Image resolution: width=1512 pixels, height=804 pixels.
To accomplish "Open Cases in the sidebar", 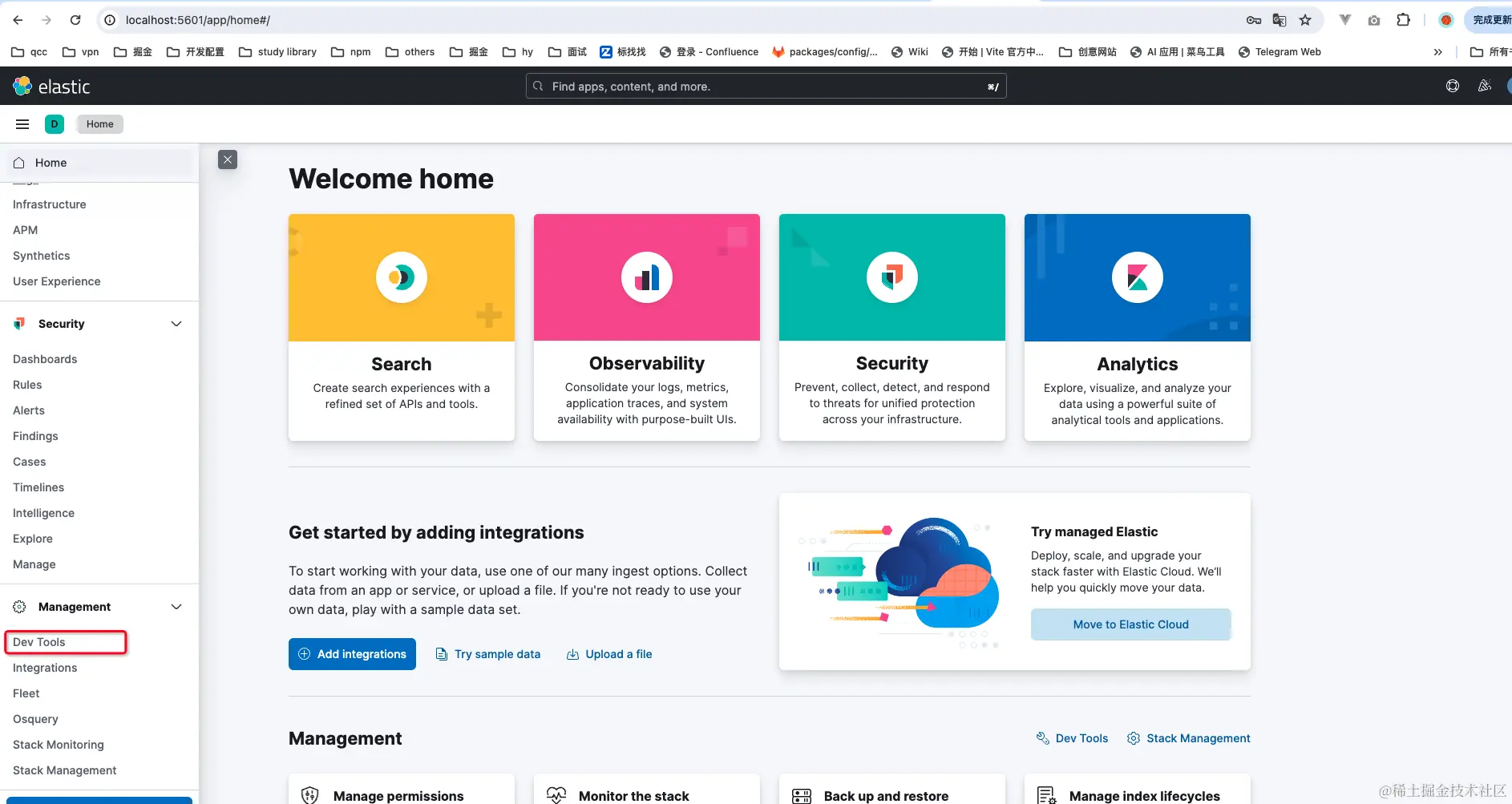I will tap(30, 462).
